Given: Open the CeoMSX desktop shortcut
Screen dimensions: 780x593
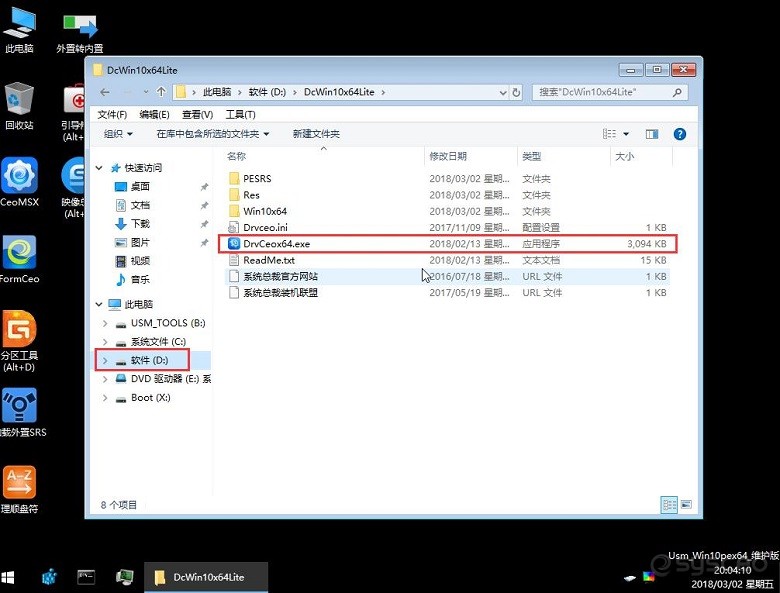Looking at the screenshot, I should [x=18, y=177].
